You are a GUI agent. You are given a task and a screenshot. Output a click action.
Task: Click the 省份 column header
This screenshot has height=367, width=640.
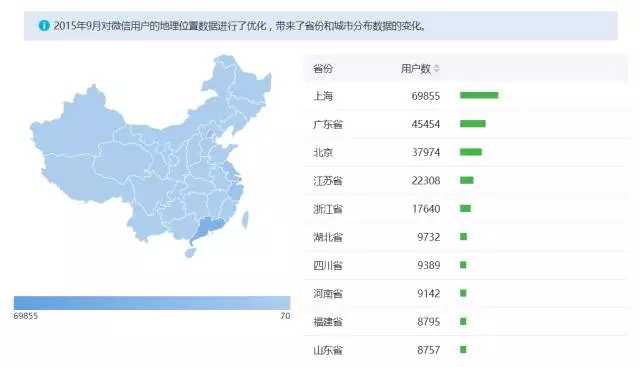click(x=322, y=69)
